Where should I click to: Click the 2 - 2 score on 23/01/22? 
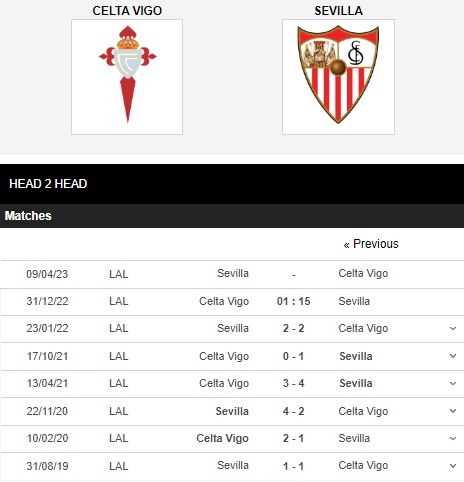pos(293,328)
